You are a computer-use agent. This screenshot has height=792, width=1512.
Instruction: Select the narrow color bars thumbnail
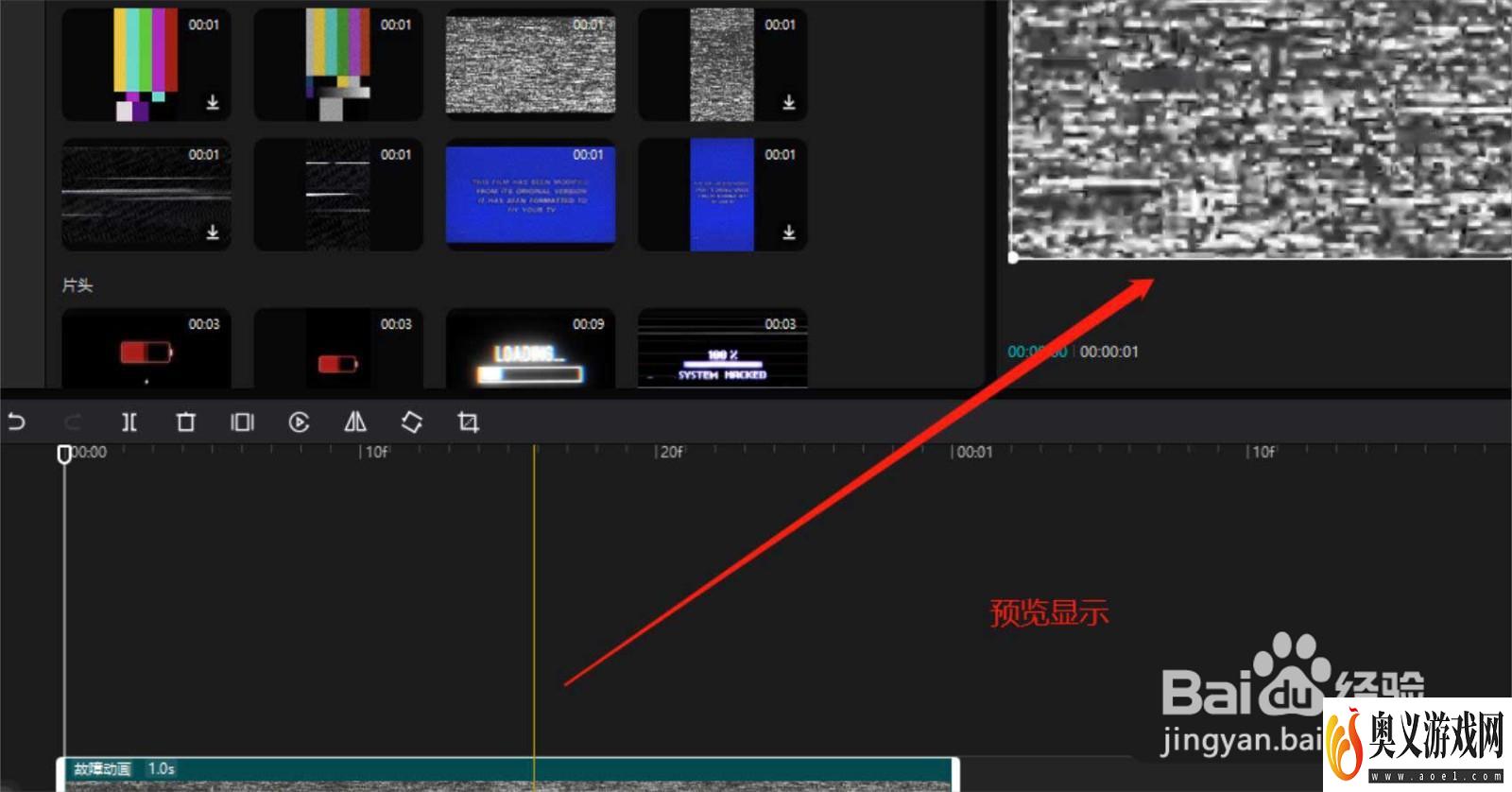[x=338, y=64]
